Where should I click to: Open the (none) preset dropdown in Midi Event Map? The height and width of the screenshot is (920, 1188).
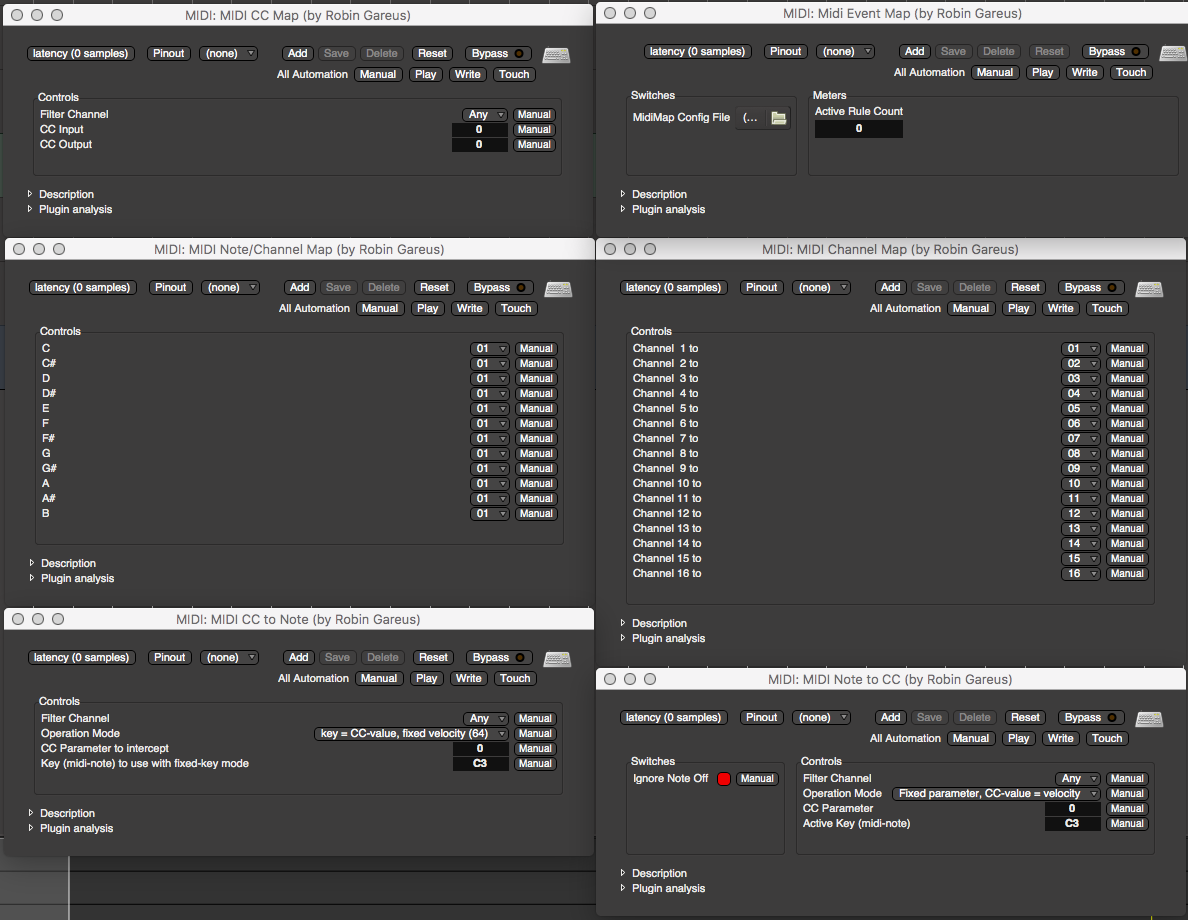[x=845, y=51]
